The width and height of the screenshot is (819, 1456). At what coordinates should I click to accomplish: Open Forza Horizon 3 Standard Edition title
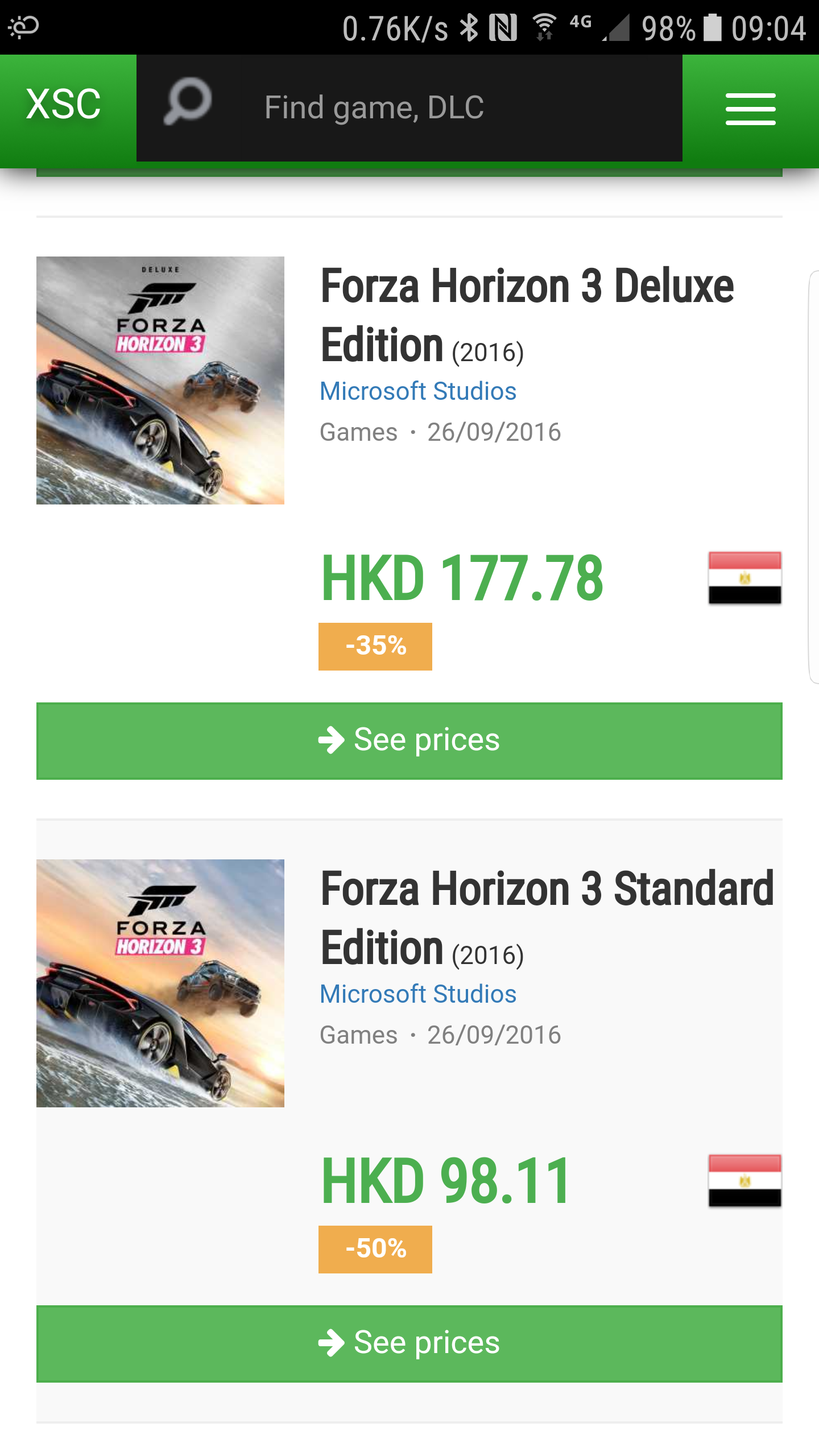pos(546,917)
